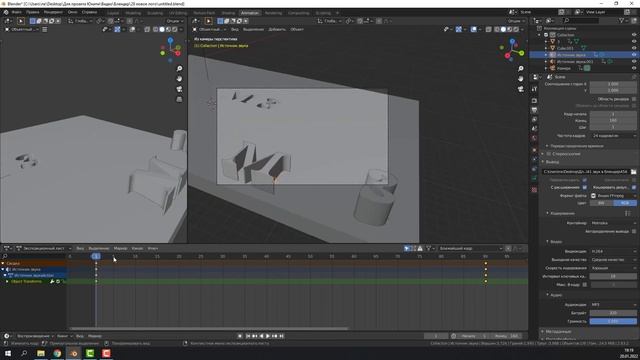Image resolution: width=640 pixels, height=360 pixels.
Task: Open Chrome from the taskbar
Action: click(57, 353)
